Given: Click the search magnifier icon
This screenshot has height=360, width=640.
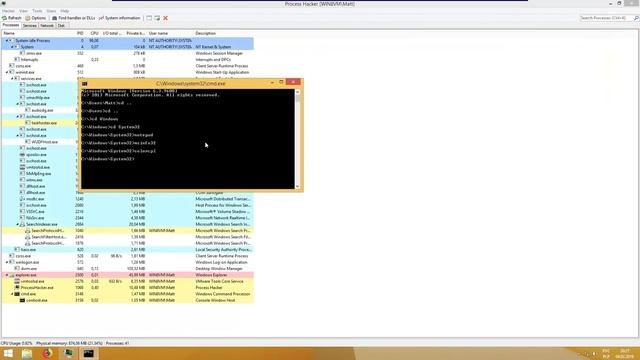Looking at the screenshot, I should (x=636, y=18).
